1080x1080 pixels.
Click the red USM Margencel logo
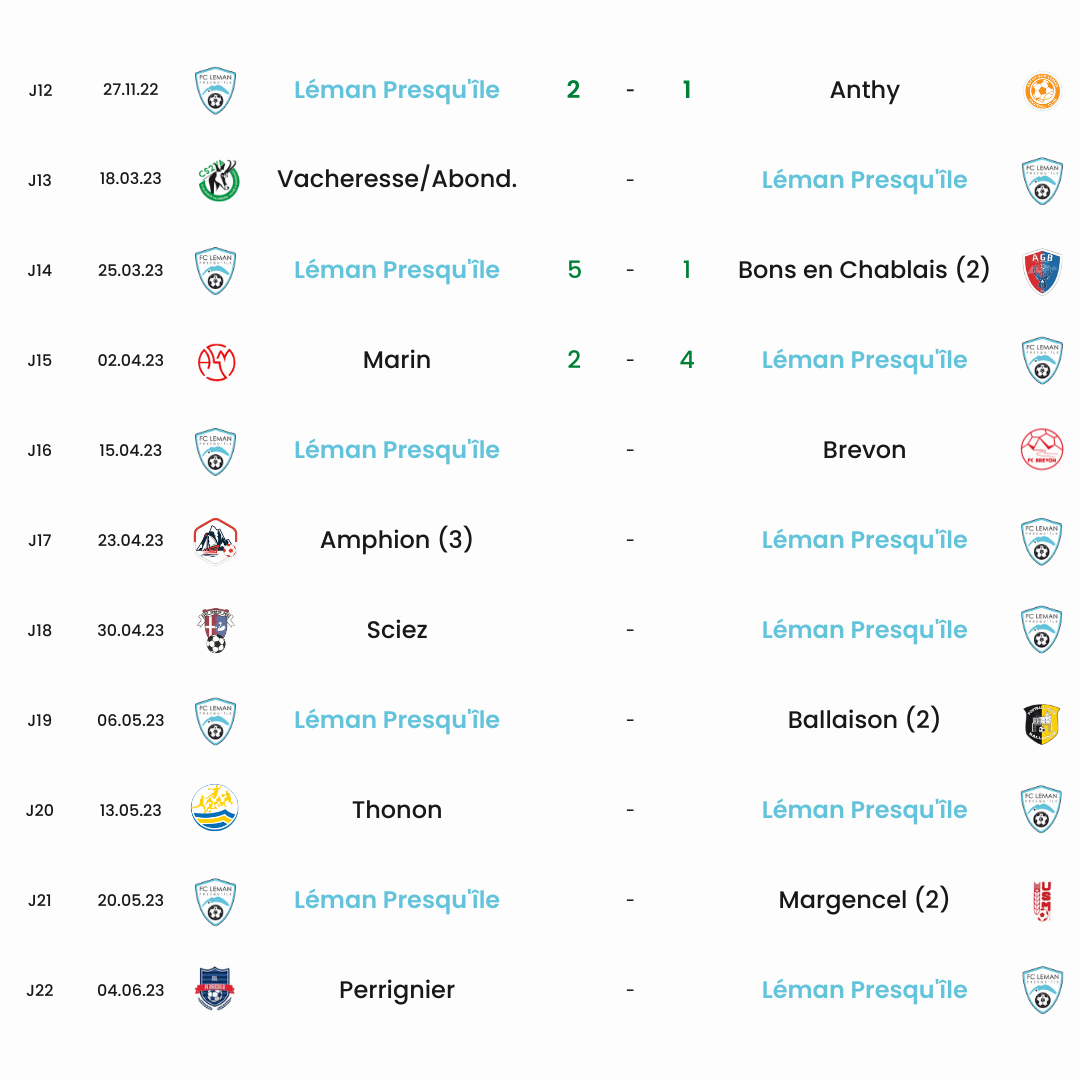coord(1043,901)
